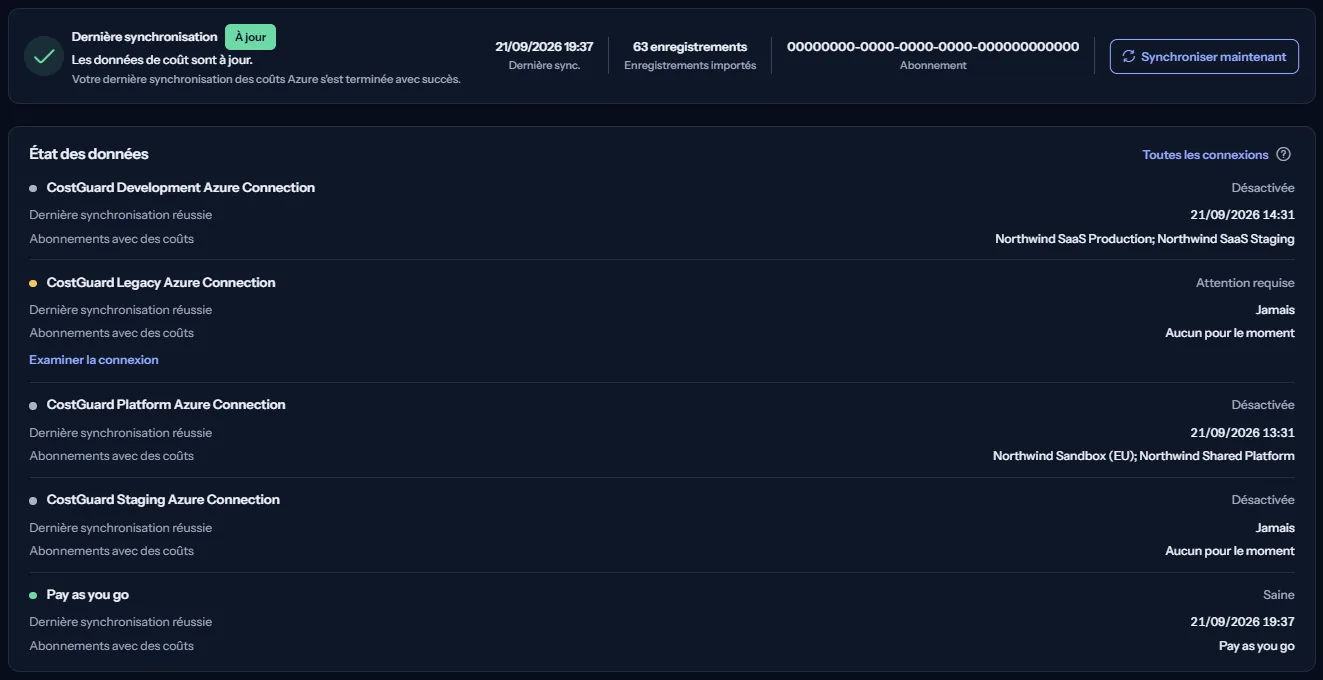Open the Examiner la connexion link
The width and height of the screenshot is (1323, 680).
pyautogui.click(x=94, y=359)
